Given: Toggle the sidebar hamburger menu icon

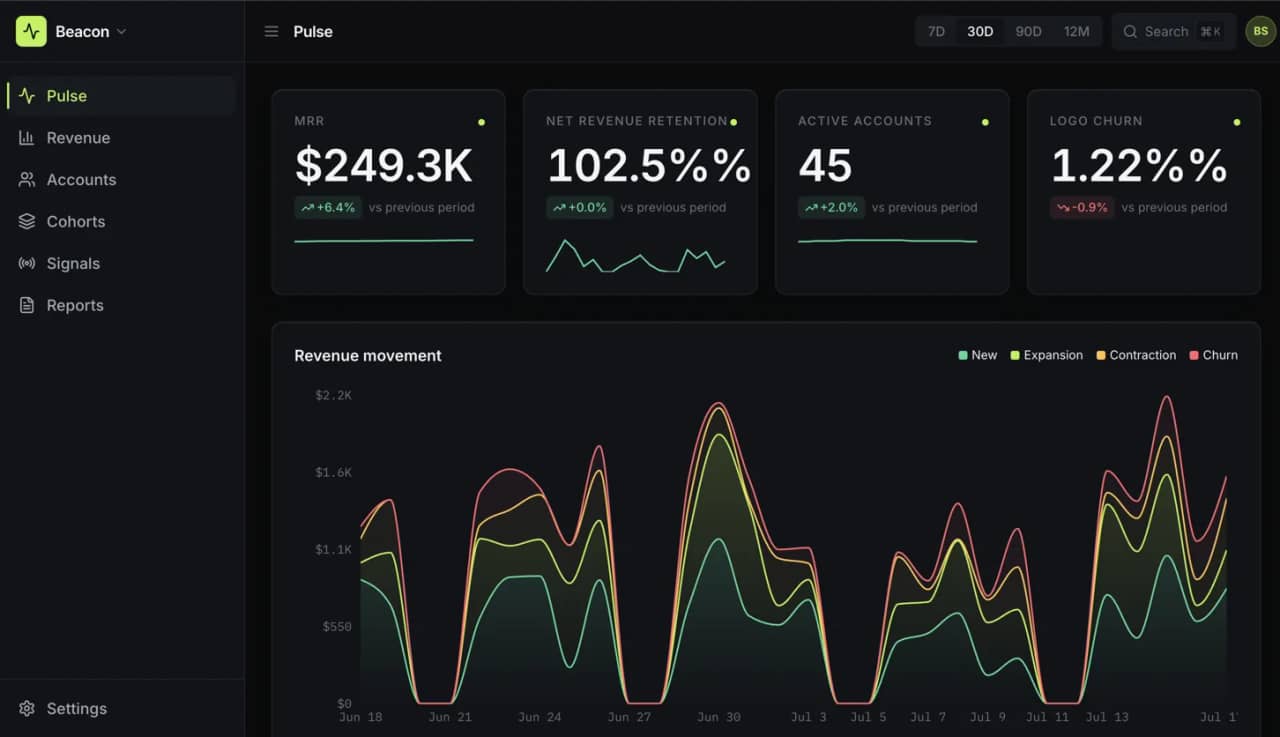Looking at the screenshot, I should point(271,32).
